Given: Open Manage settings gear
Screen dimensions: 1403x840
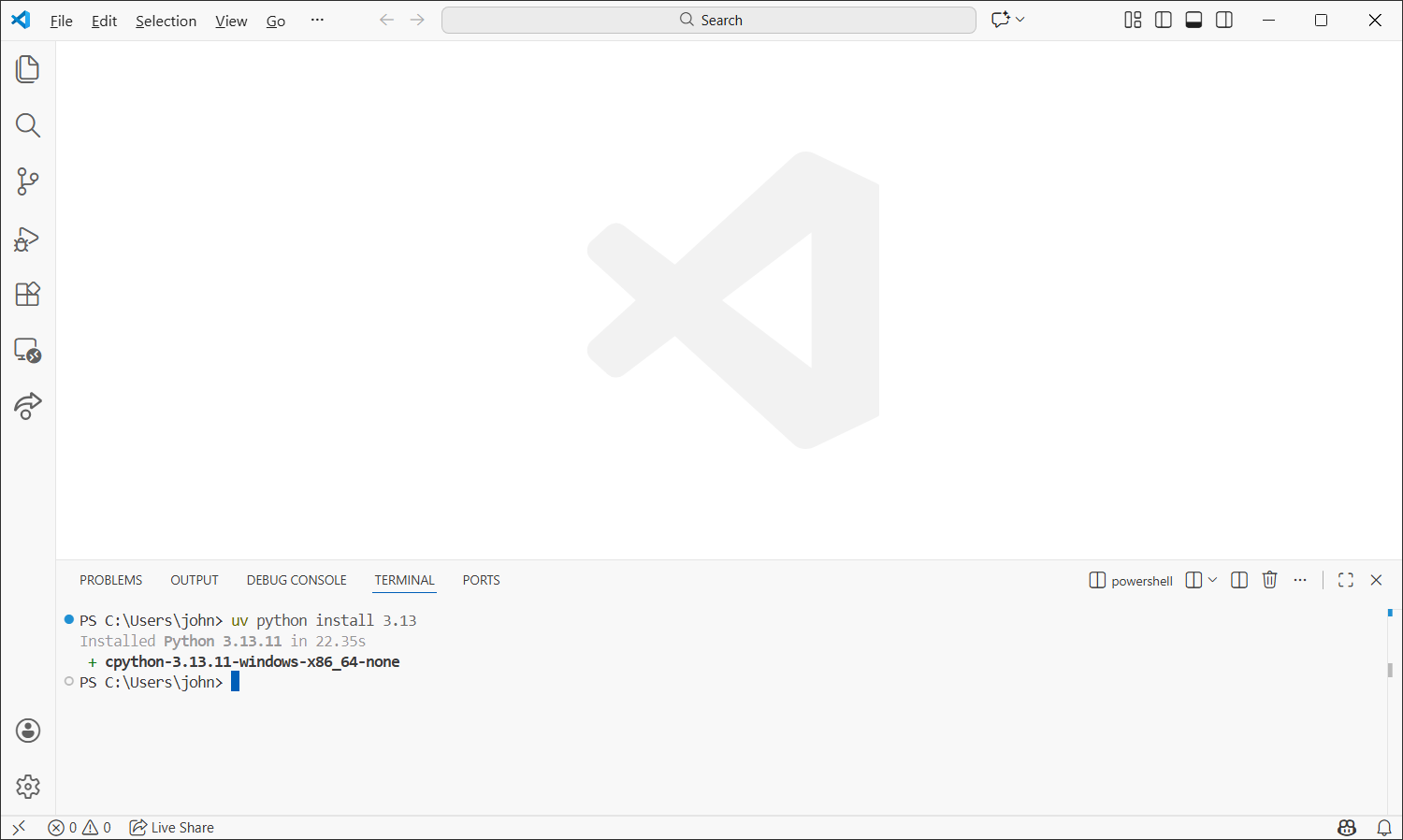Looking at the screenshot, I should click(27, 787).
